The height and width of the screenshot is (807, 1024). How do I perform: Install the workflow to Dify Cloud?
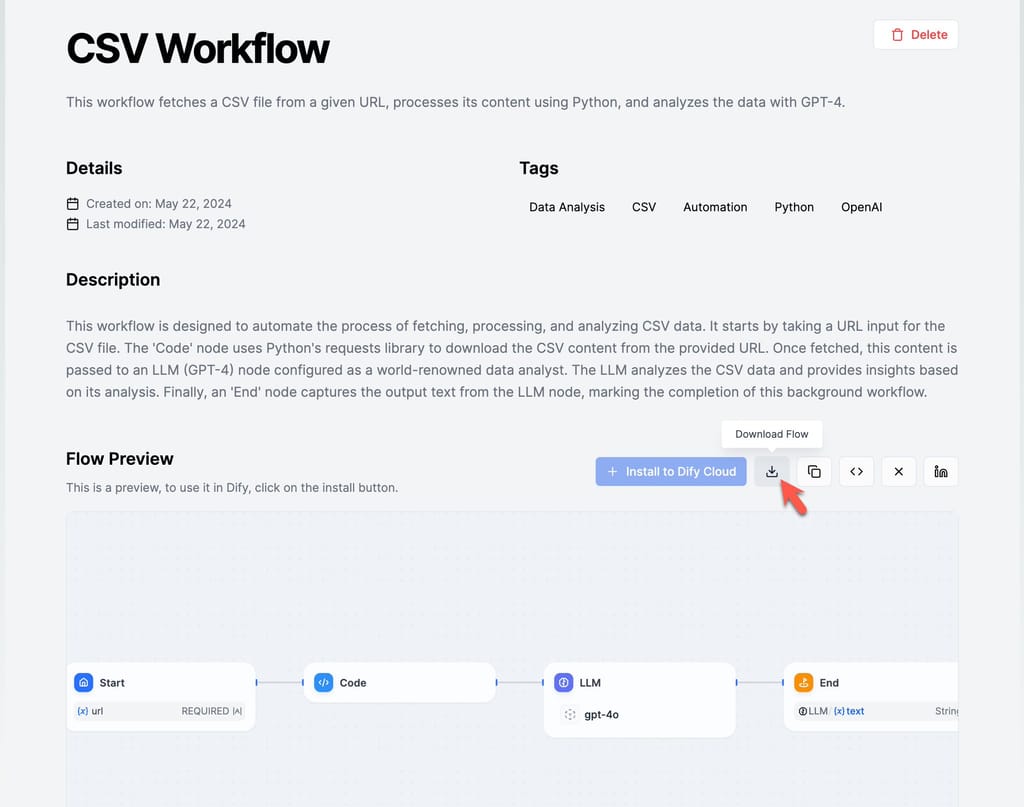[670, 471]
